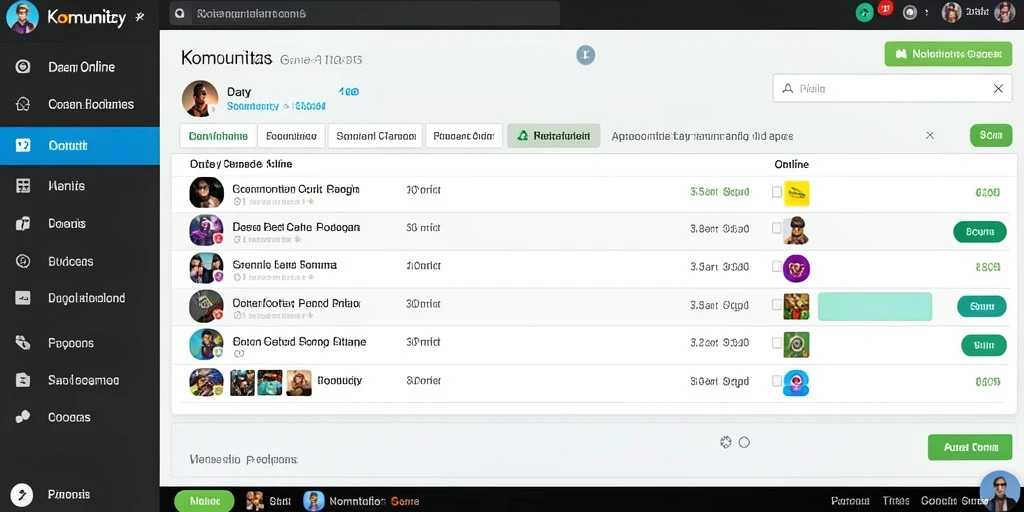
Task: Tick the checkbox in Scennie Bans Sonima row
Action: click(x=776, y=266)
